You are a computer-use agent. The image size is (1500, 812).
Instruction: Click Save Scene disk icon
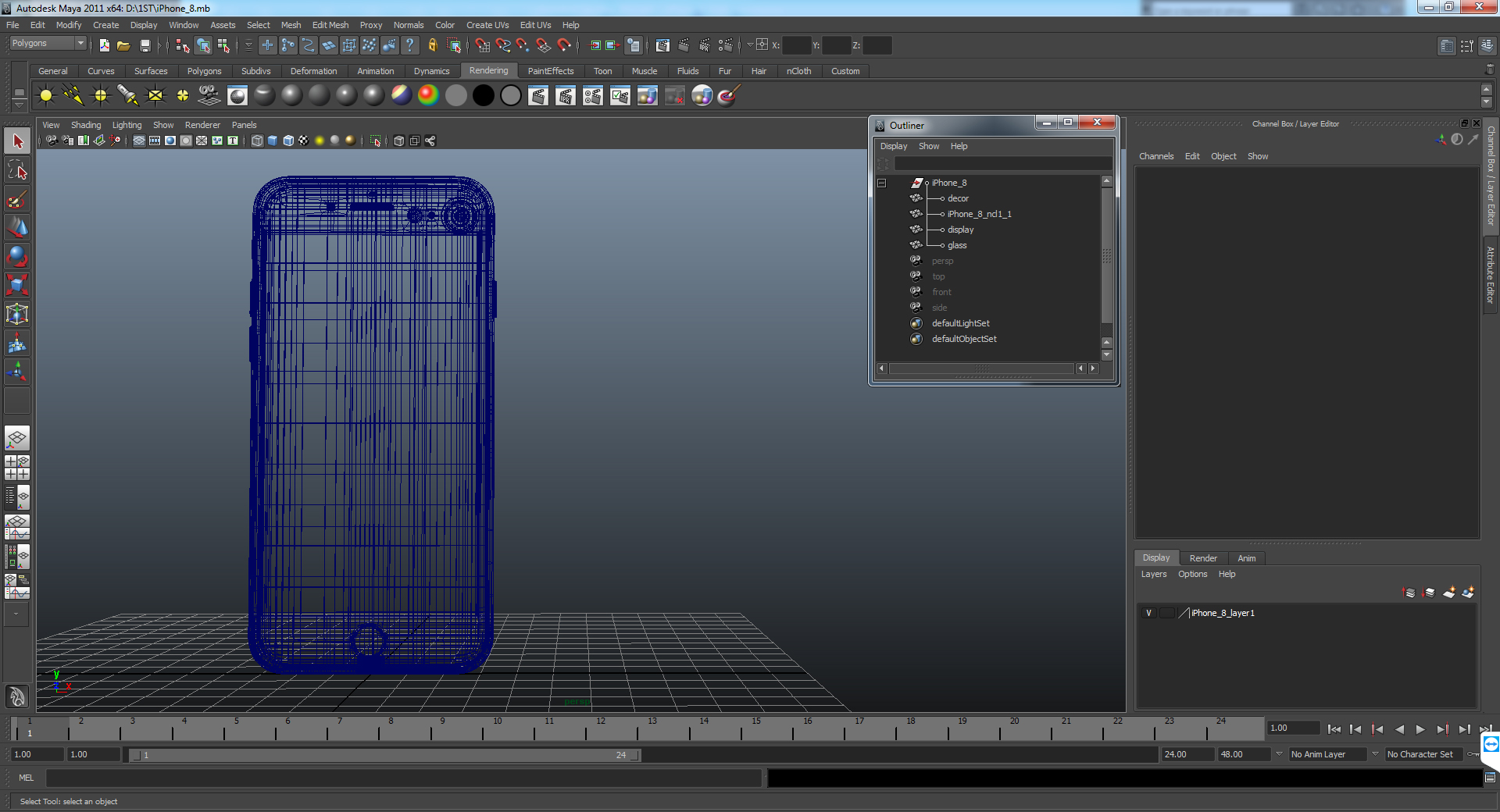point(145,45)
